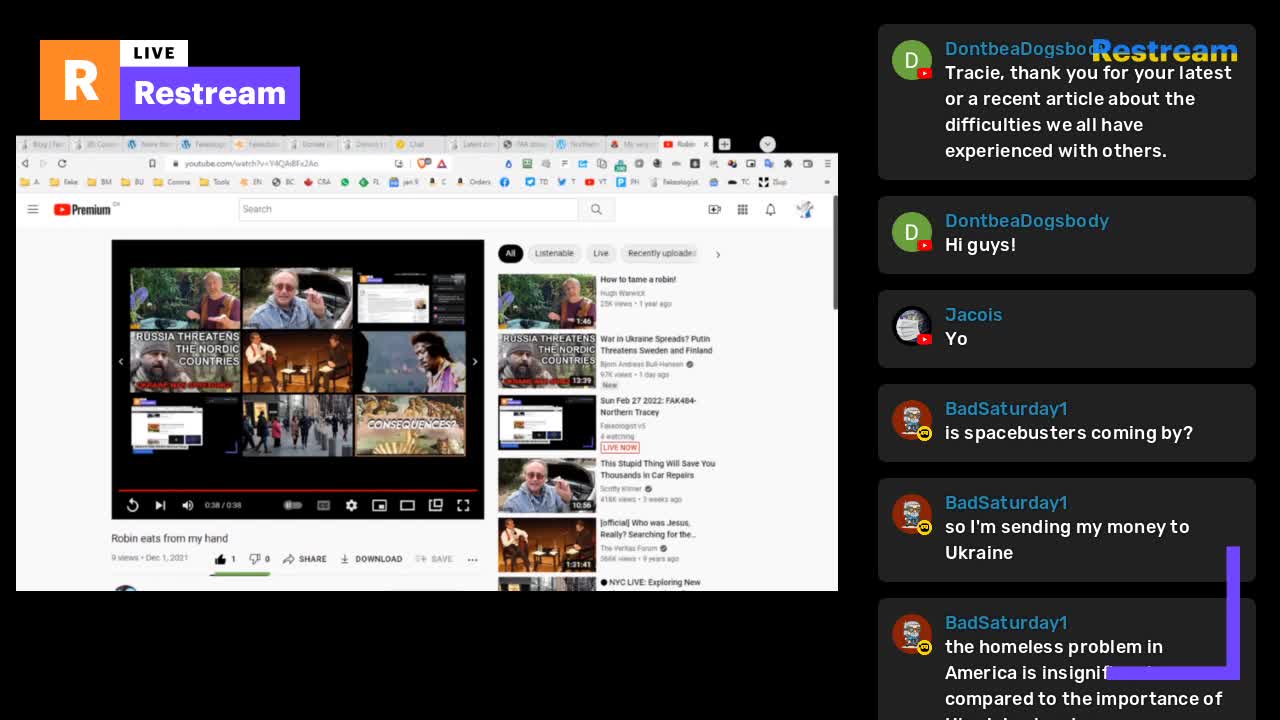Screen dimensions: 1280x720
Task: Click the SAVE to playlist button
Action: tap(434, 559)
